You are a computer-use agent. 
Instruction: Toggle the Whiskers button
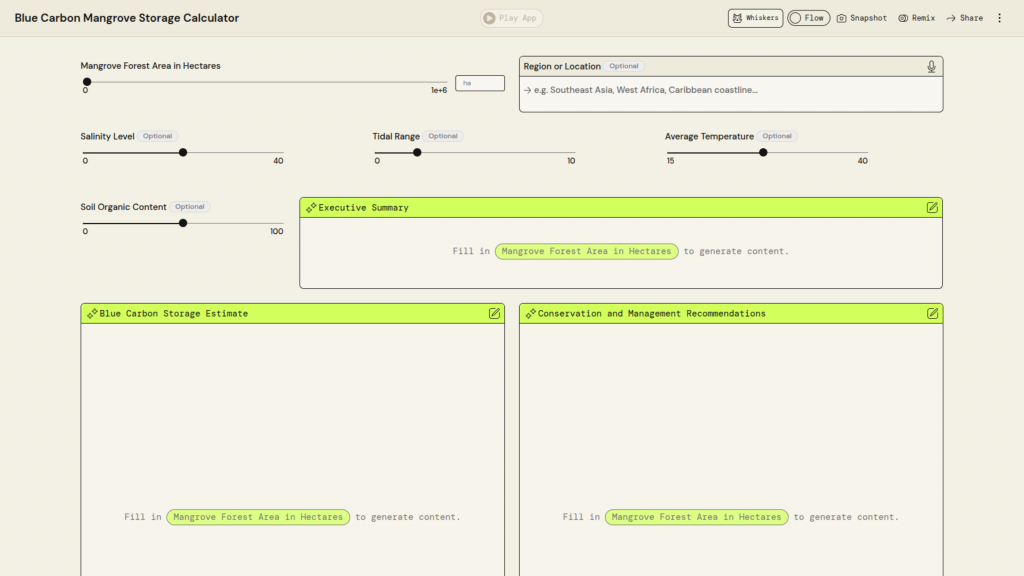click(x=755, y=18)
